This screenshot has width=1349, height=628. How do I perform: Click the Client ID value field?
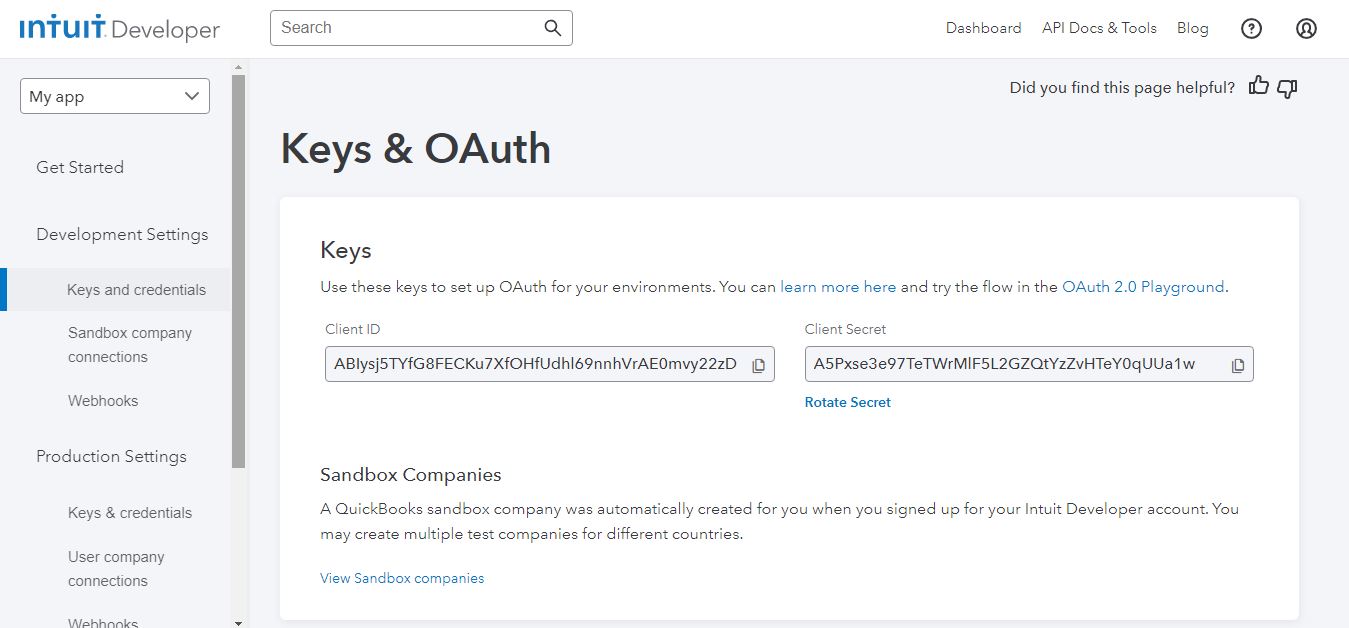click(x=550, y=364)
